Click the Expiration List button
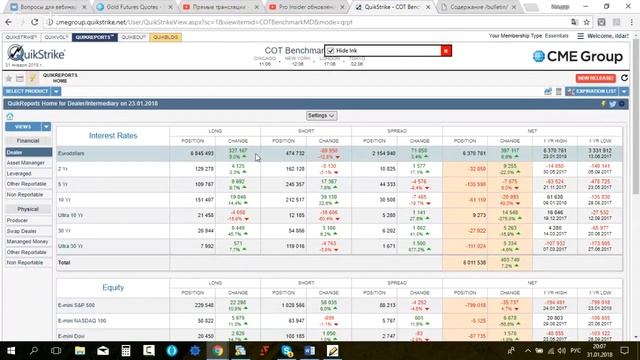The height and width of the screenshot is (360, 640). click(592, 91)
